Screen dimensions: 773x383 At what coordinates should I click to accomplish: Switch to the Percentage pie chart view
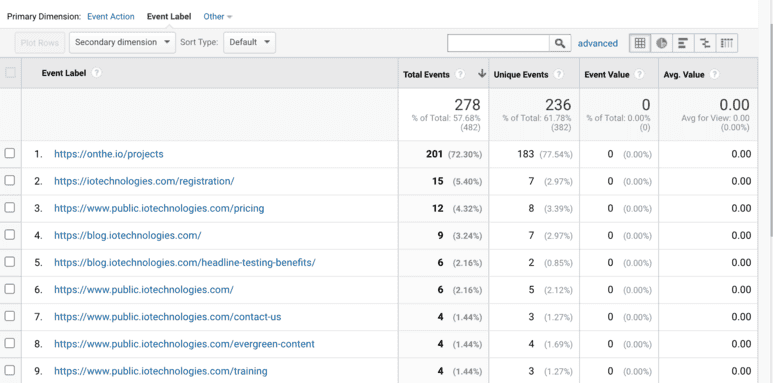tap(662, 43)
